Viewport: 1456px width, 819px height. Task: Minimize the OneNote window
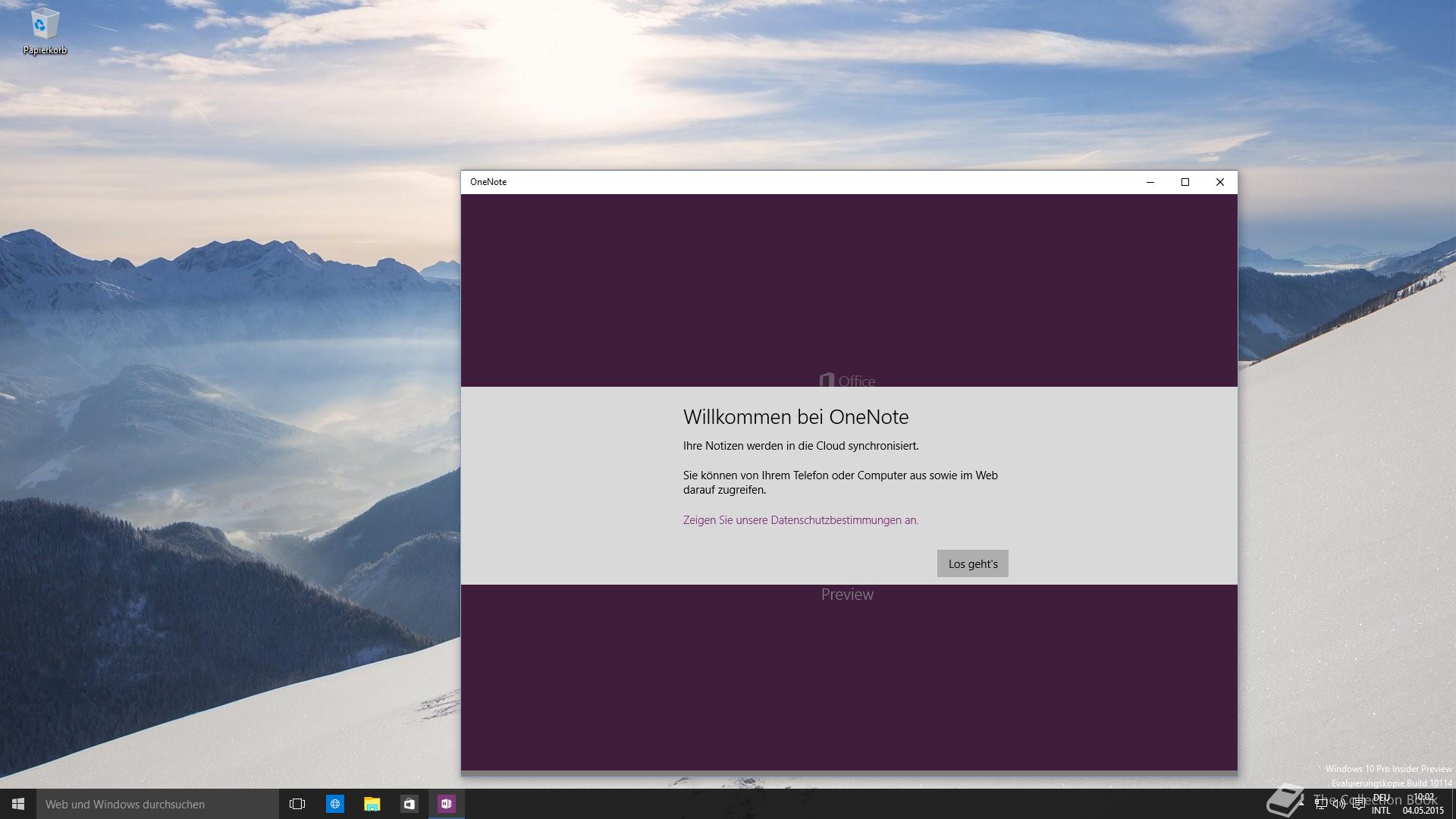1150,182
